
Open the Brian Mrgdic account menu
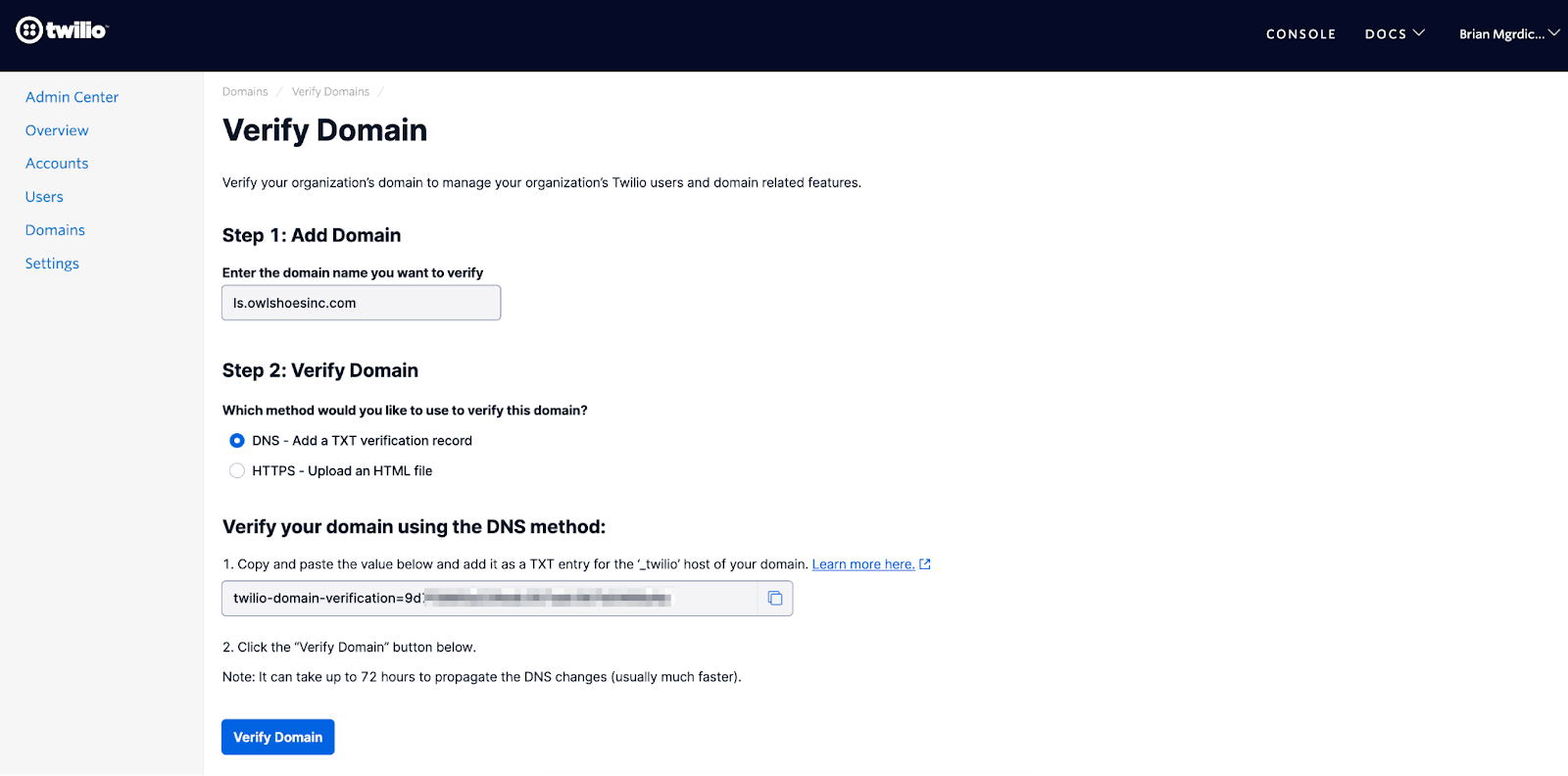point(1508,34)
